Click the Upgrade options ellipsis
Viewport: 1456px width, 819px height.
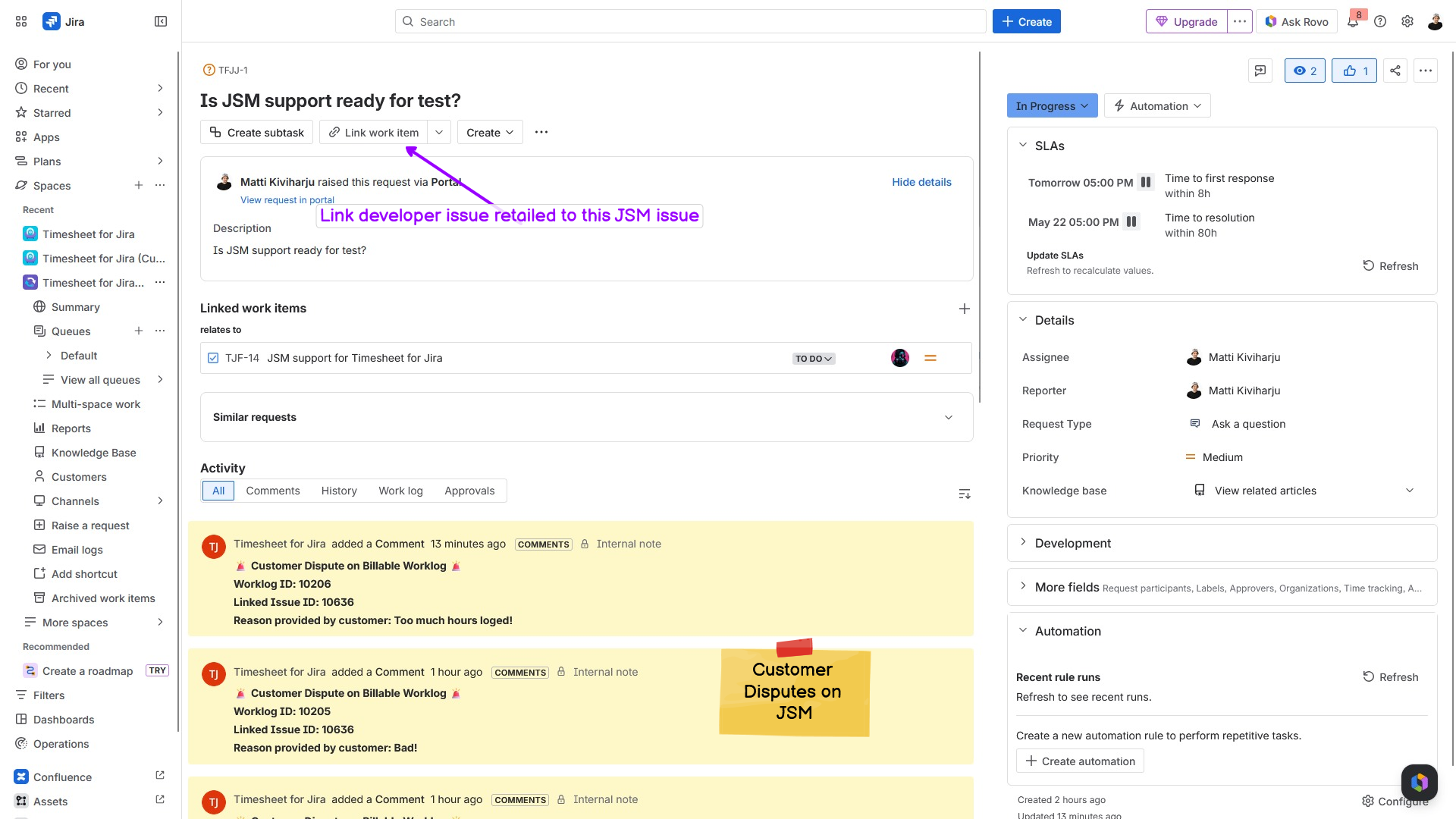(1240, 21)
